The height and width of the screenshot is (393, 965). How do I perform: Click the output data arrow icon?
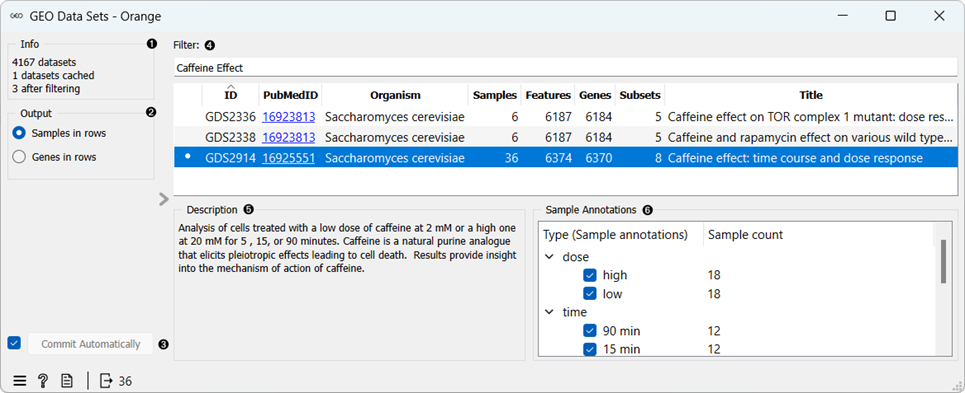[x=106, y=381]
